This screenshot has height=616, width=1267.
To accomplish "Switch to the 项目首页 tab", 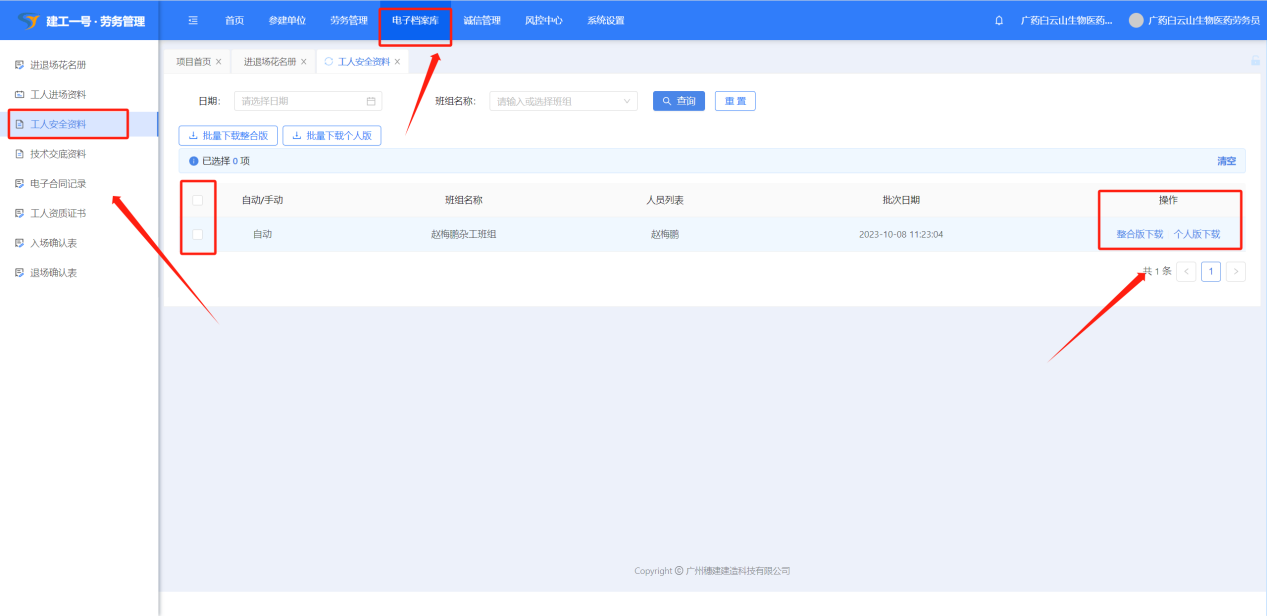I will click(x=193, y=62).
